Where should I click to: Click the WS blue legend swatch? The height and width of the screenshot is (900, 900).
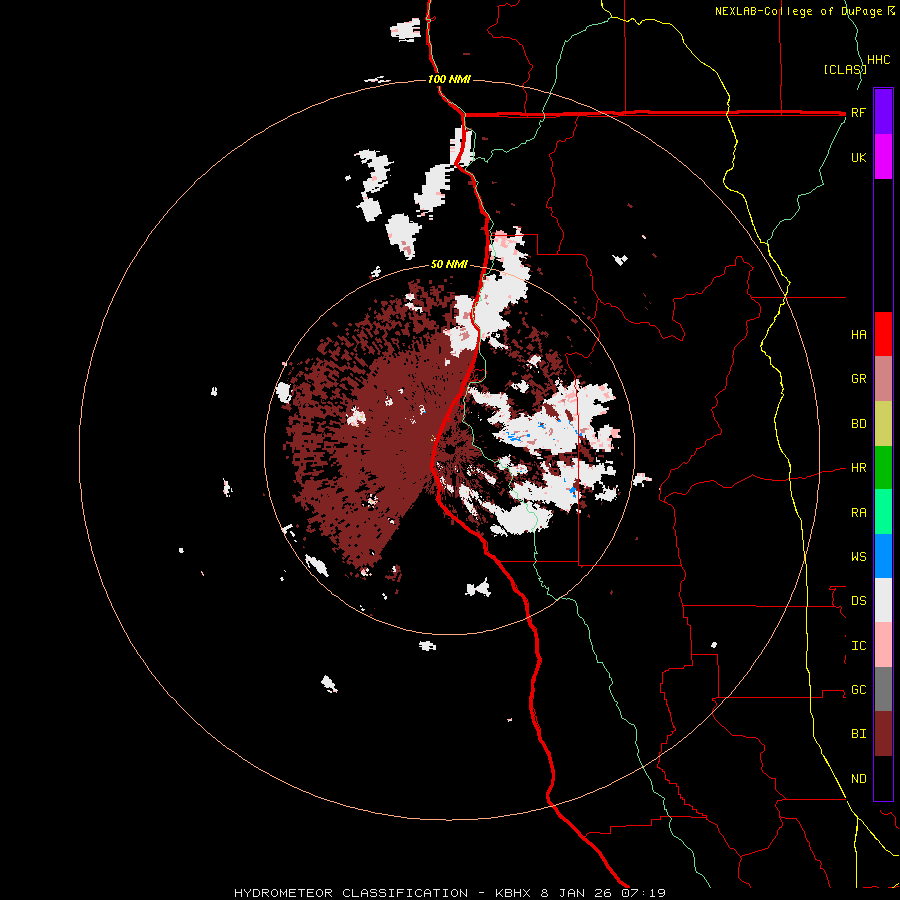(883, 556)
